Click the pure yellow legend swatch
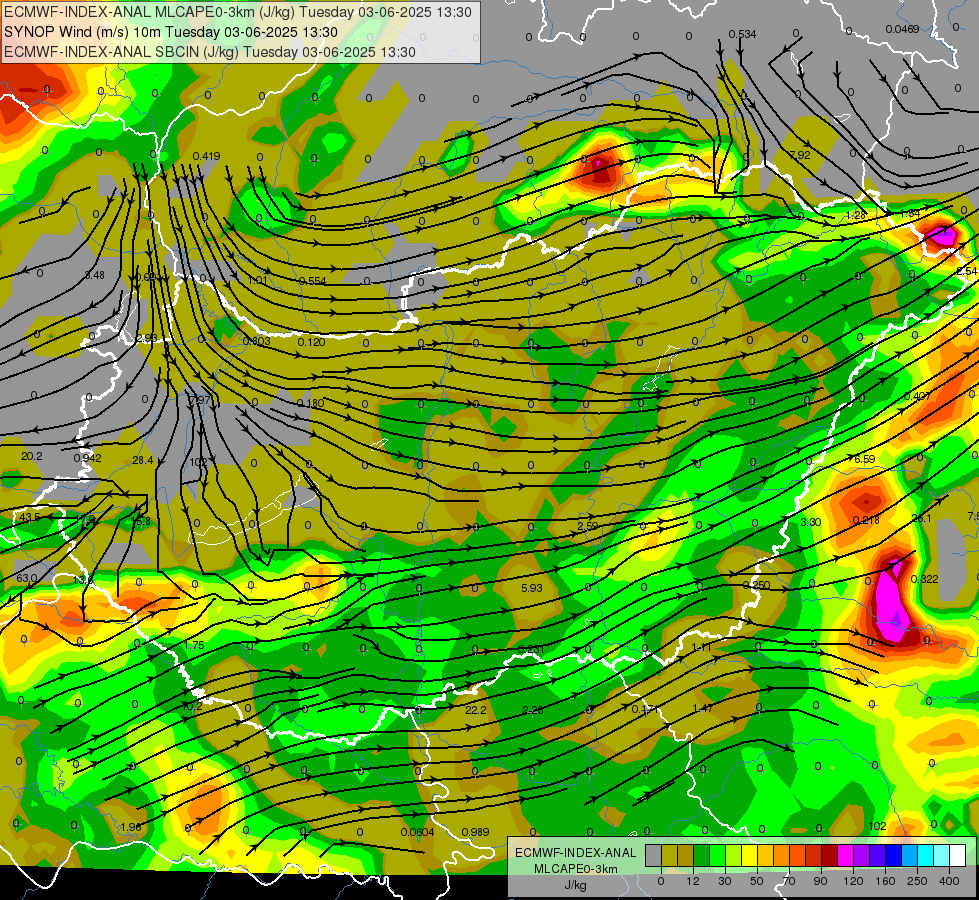 pyautogui.click(x=749, y=855)
